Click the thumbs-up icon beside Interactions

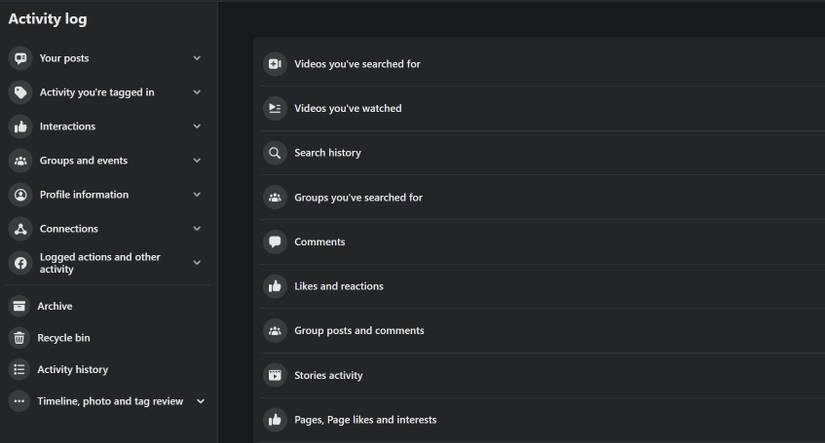click(21, 126)
